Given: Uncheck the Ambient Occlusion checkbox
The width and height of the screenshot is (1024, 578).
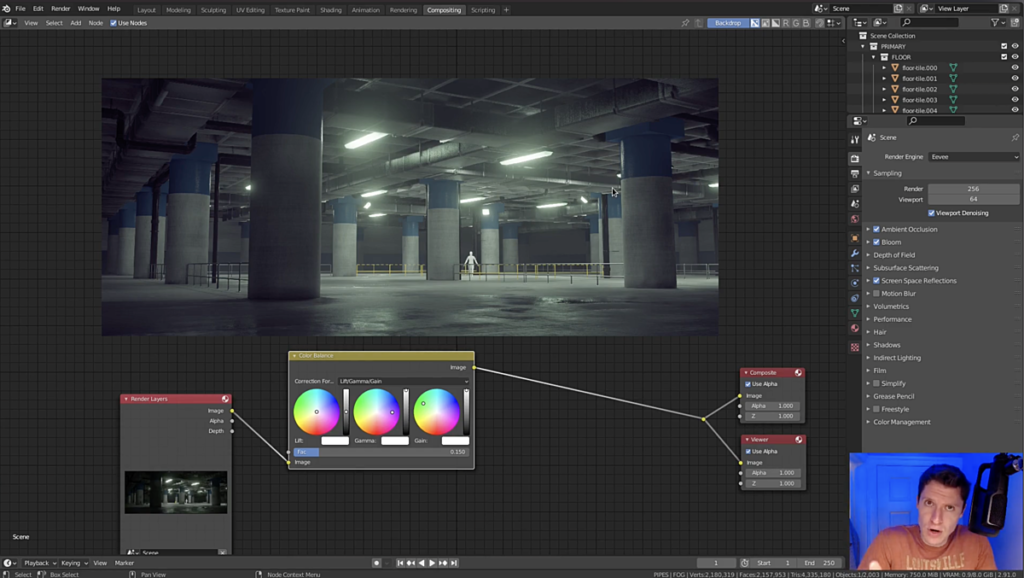Looking at the screenshot, I should point(876,229).
